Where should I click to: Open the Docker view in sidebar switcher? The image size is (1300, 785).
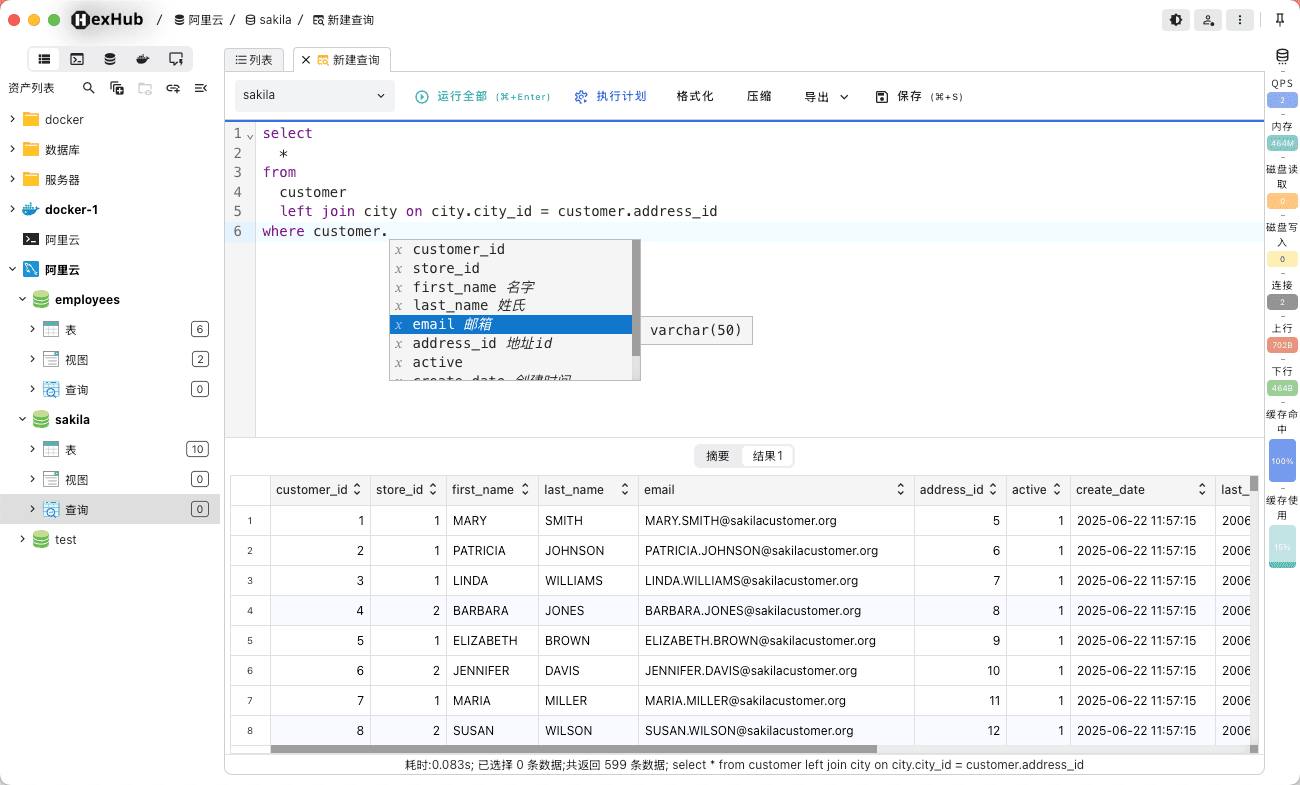tap(143, 59)
